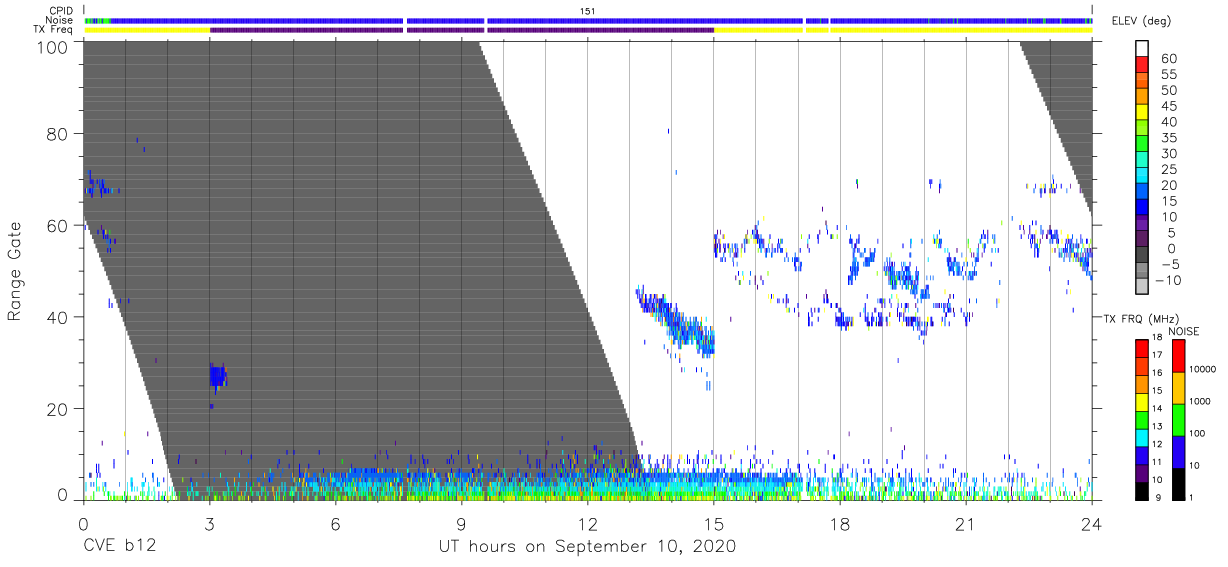The image size is (1228, 567).
Task: Click the 'NOISE' legend title
Action: tap(1182, 331)
